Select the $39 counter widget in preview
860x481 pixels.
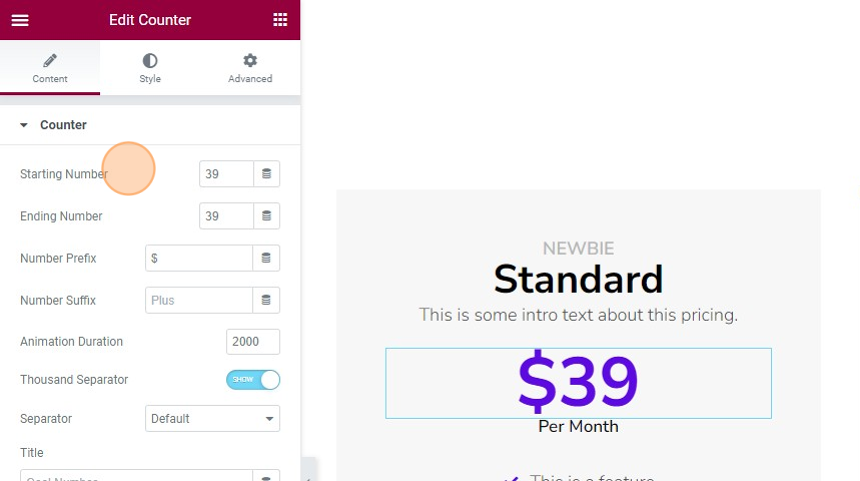click(578, 383)
